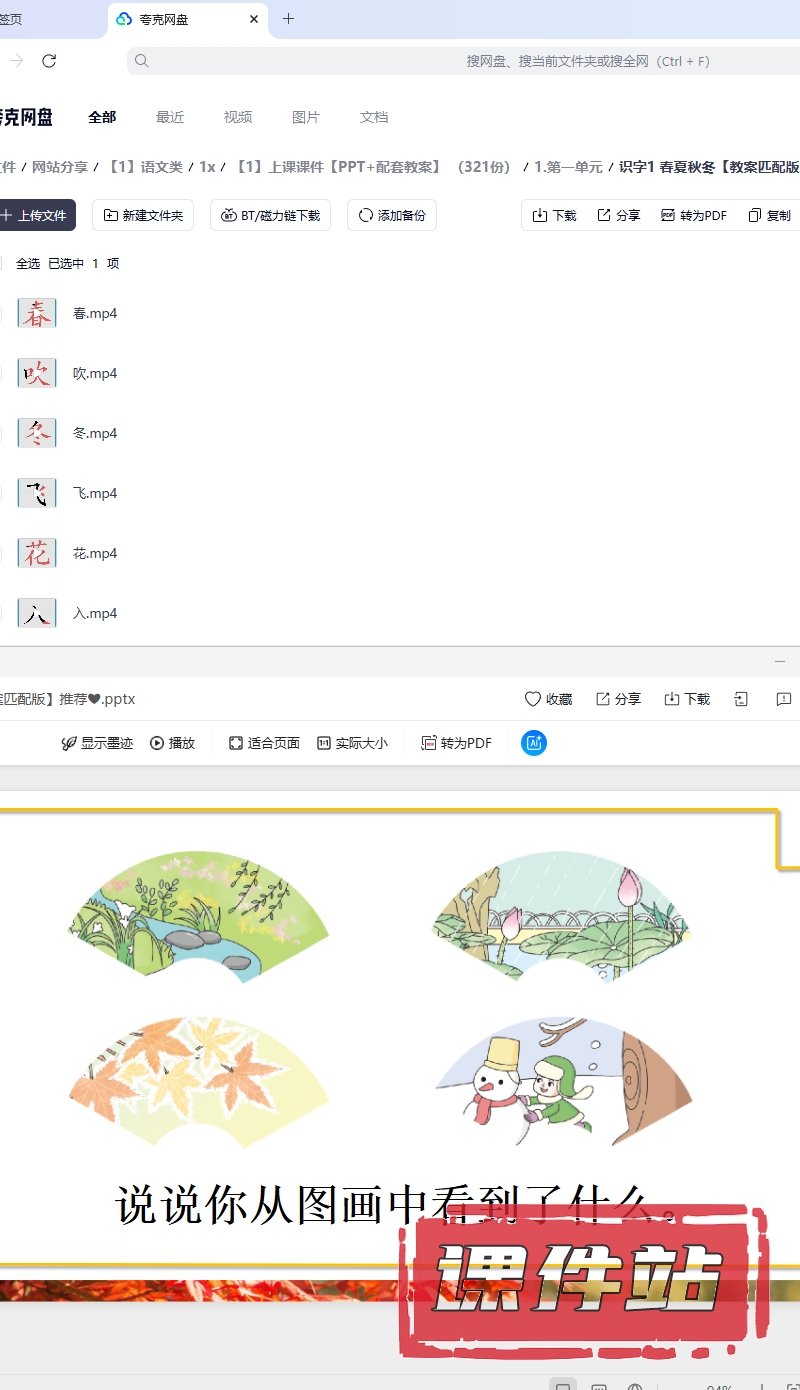Click the blue AI assistant icon
The width and height of the screenshot is (800, 1390).
point(534,743)
